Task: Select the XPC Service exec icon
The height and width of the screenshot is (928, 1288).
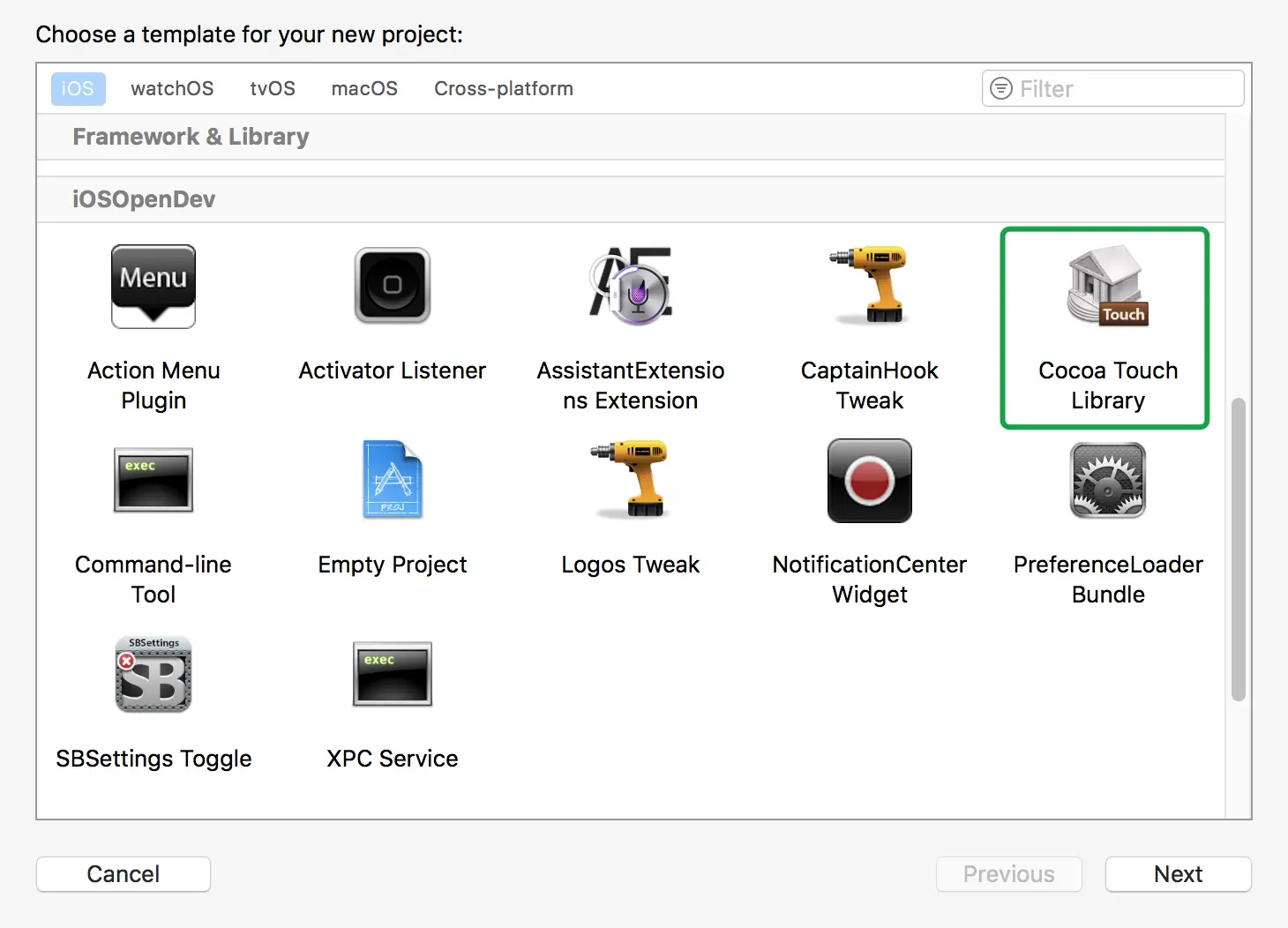Action: 393,674
